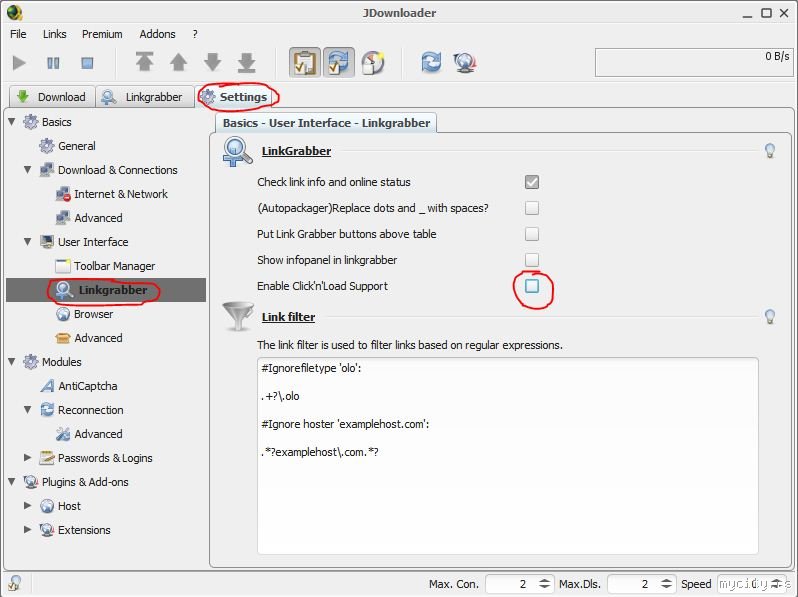The image size is (798, 597).
Task: Select Basics - User Interface - Linkgrabber panel tab
Action: click(x=326, y=123)
